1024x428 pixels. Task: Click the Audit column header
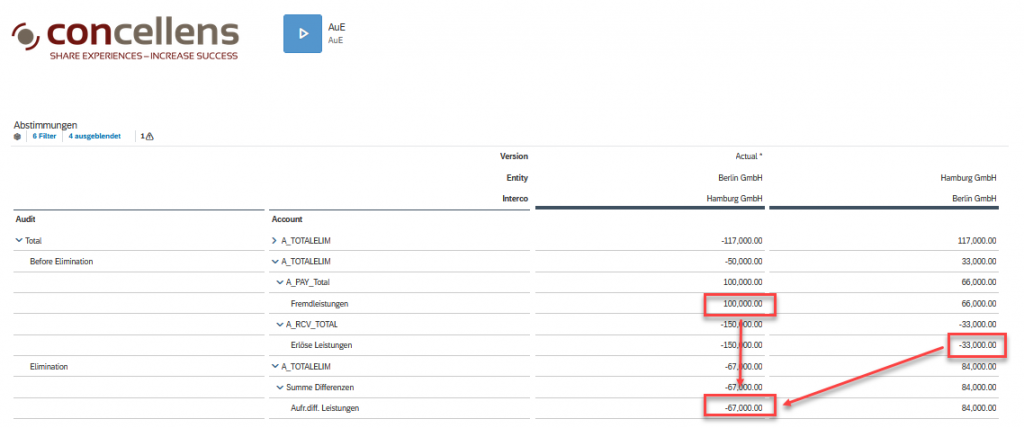(x=26, y=218)
